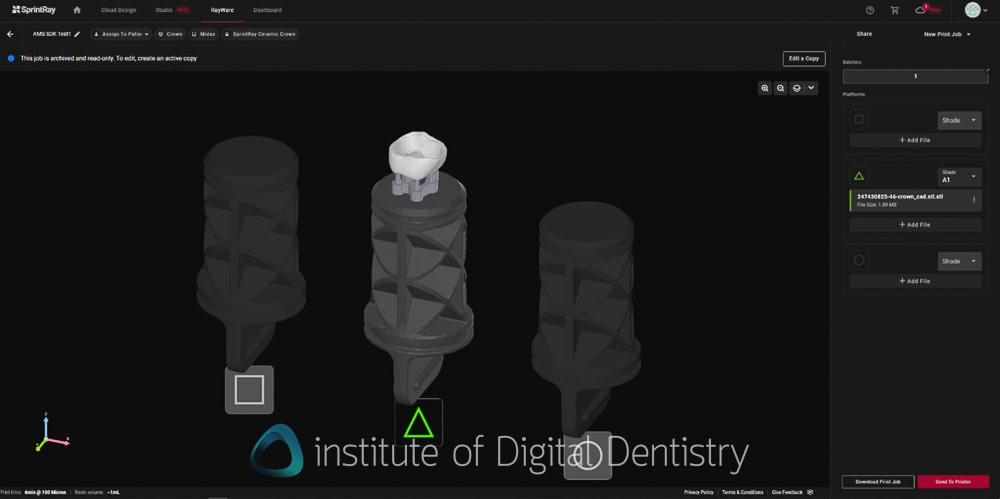Viewport: 1000px width, 499px height.
Task: Click Edit a Copy button
Action: click(x=804, y=58)
